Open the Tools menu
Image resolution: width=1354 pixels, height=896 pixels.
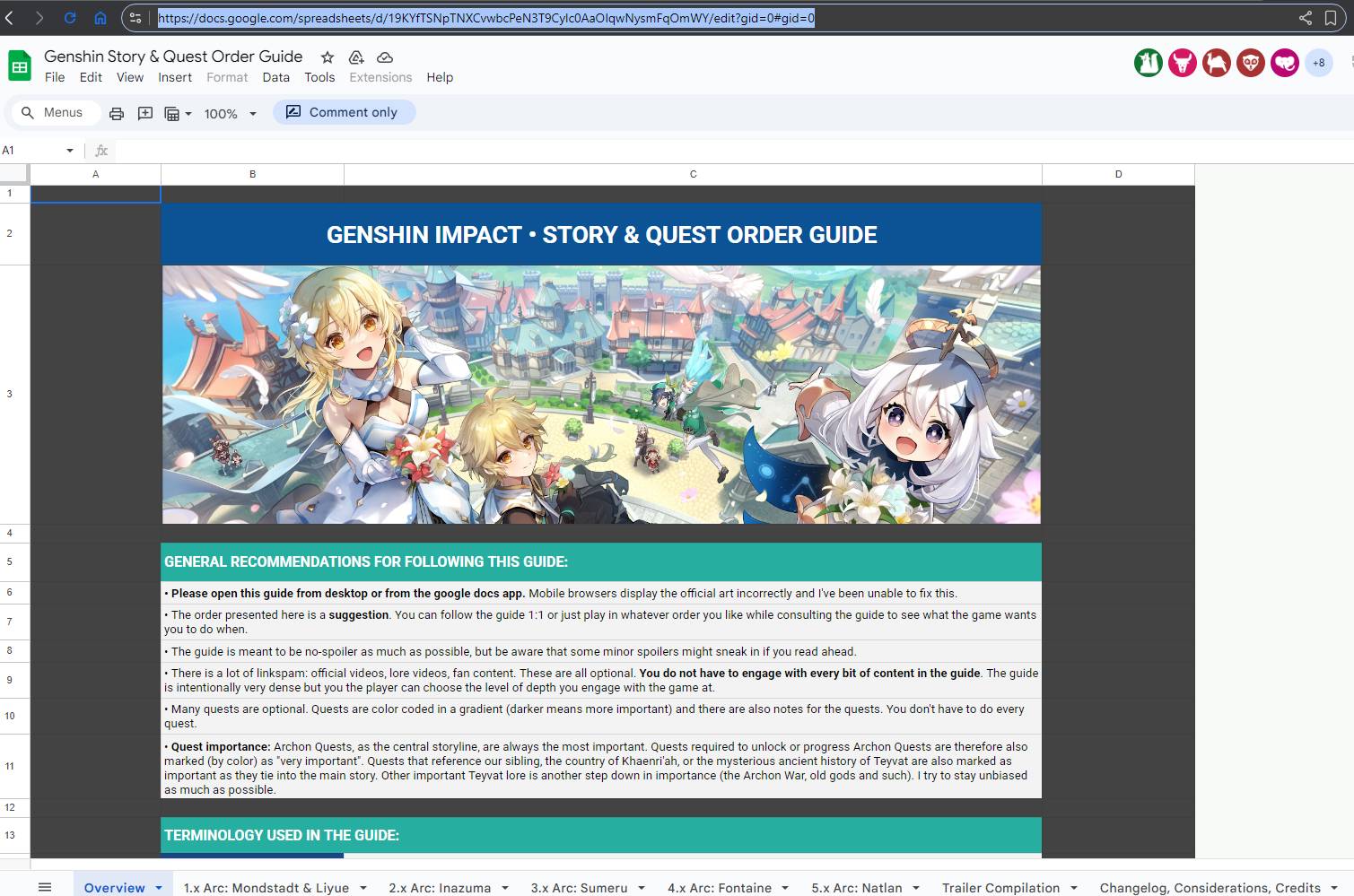pyautogui.click(x=319, y=77)
